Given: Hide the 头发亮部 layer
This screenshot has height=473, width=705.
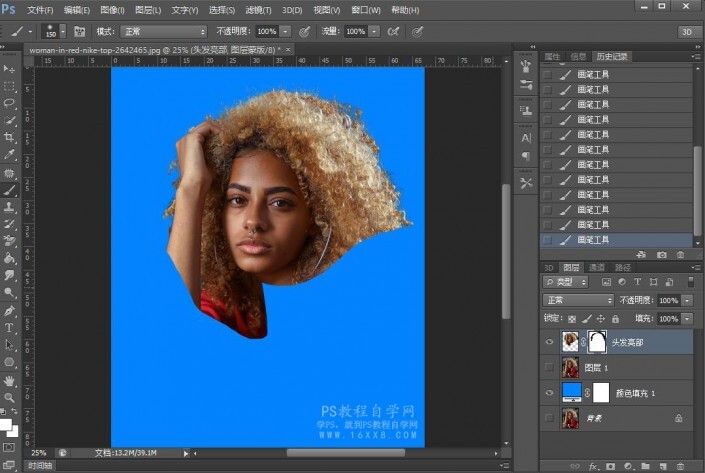Looking at the screenshot, I should 550,341.
